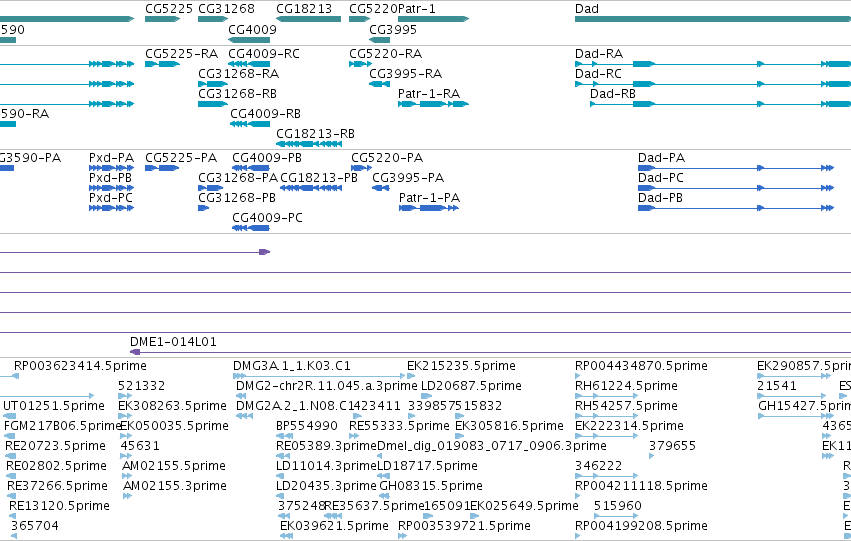This screenshot has height=541, width=851.
Task: Select the CG4009 gene label
Action: pos(252,29)
